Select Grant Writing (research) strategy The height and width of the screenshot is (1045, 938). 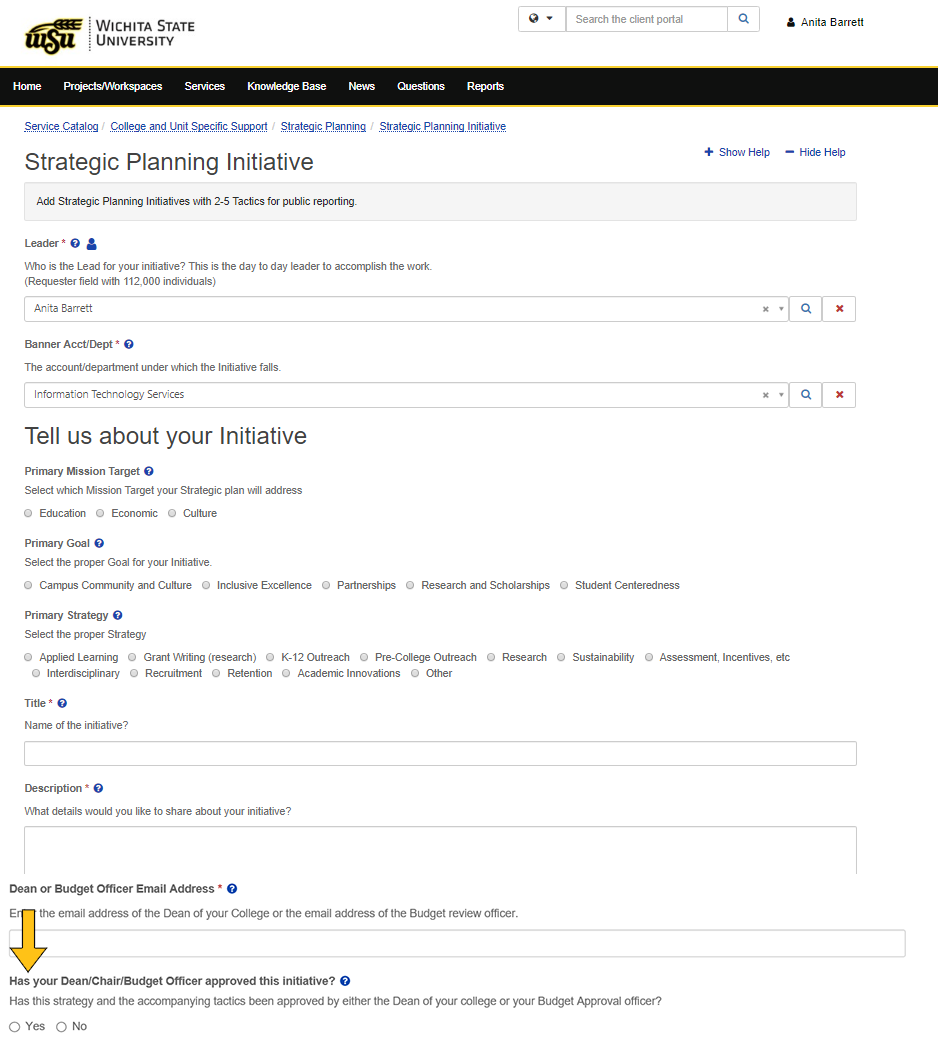click(132, 657)
